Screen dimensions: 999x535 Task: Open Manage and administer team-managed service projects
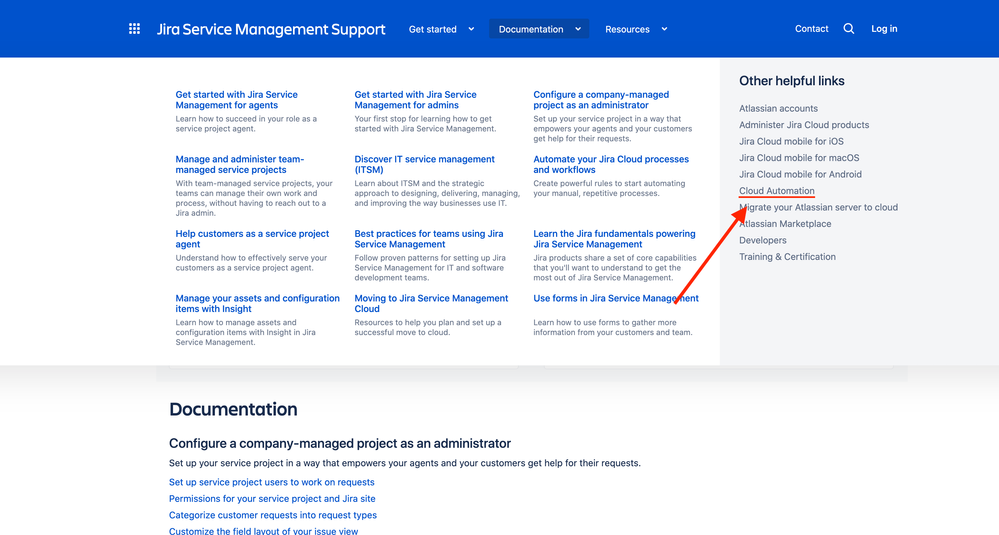click(240, 164)
